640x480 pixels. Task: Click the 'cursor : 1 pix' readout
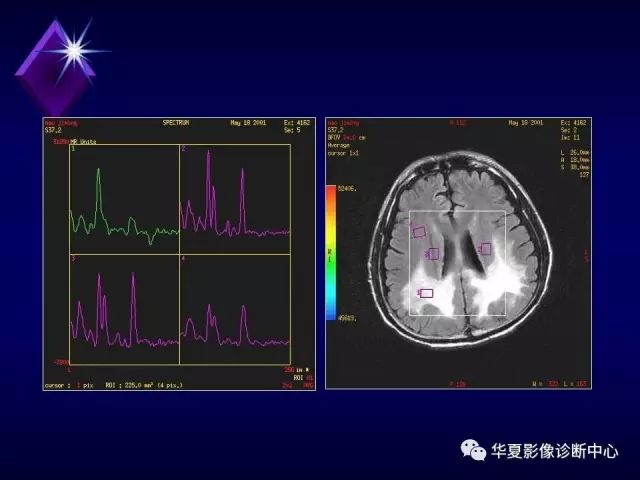(x=69, y=385)
